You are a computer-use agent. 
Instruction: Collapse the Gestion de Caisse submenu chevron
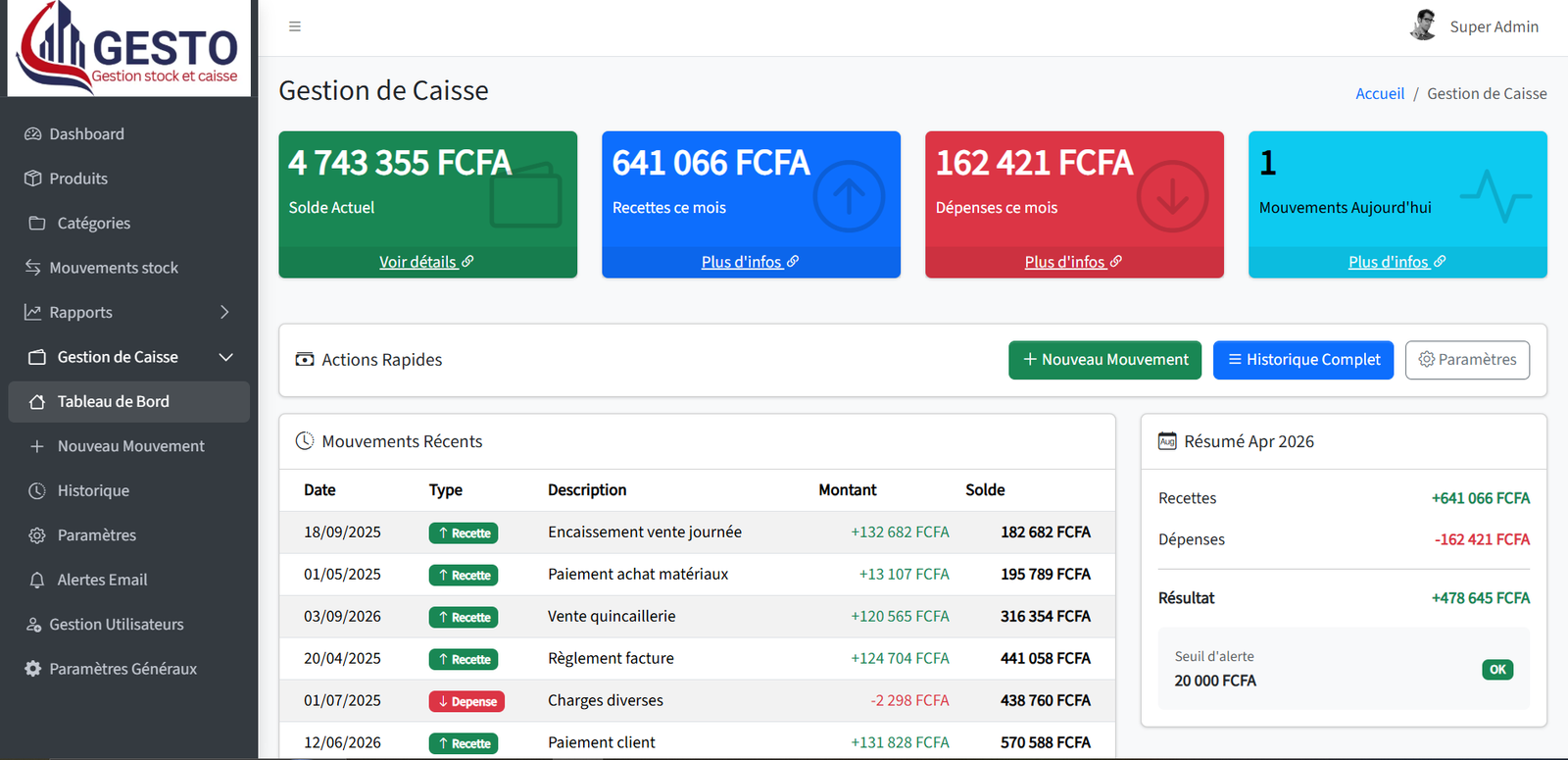pyautogui.click(x=225, y=357)
